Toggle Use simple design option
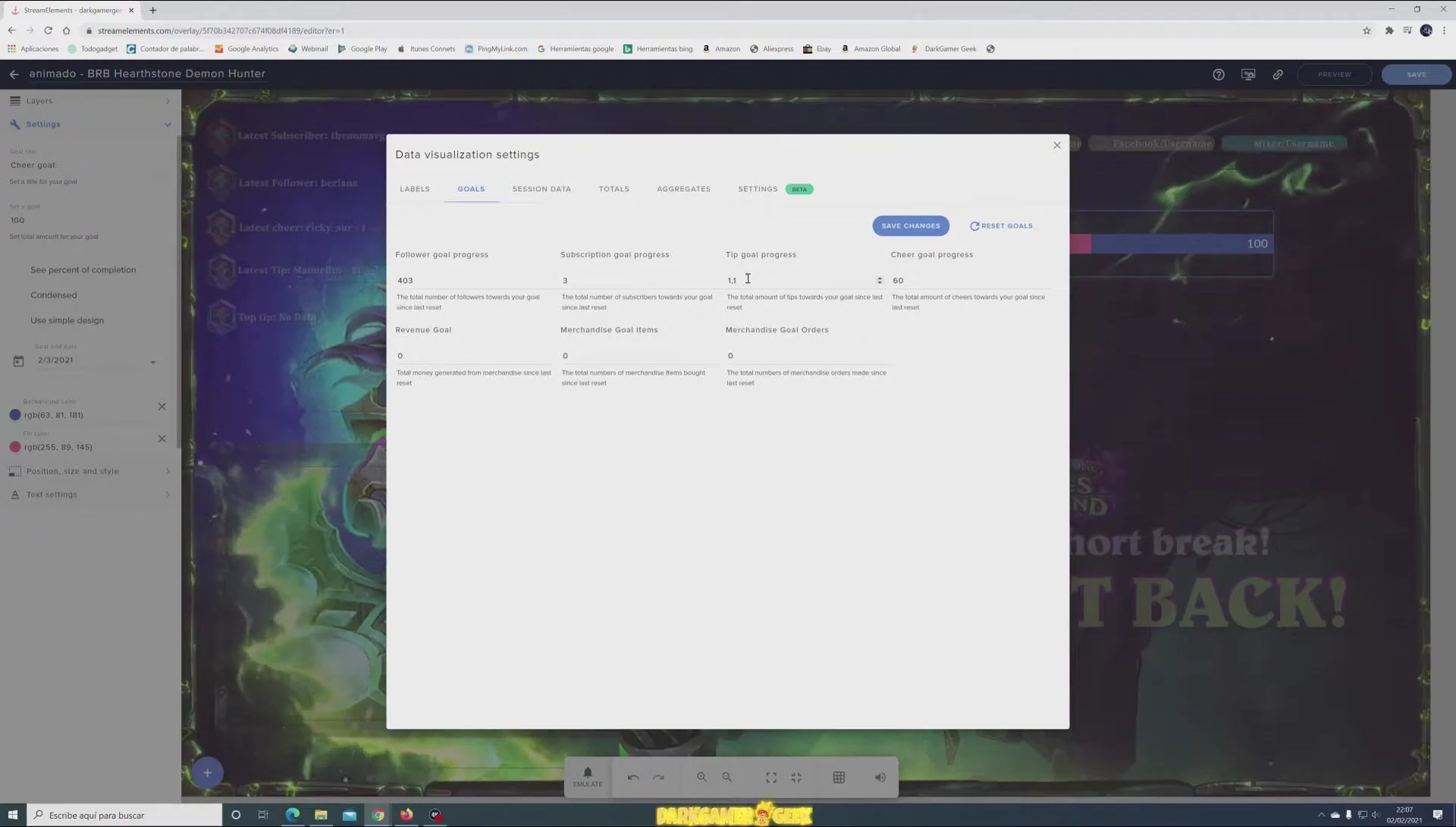The height and width of the screenshot is (827, 1456). 67,320
